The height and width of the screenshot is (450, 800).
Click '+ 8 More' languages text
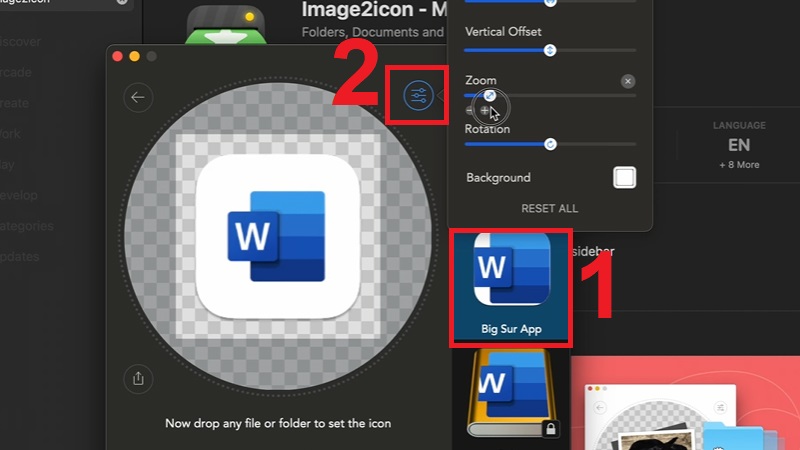pos(739,165)
